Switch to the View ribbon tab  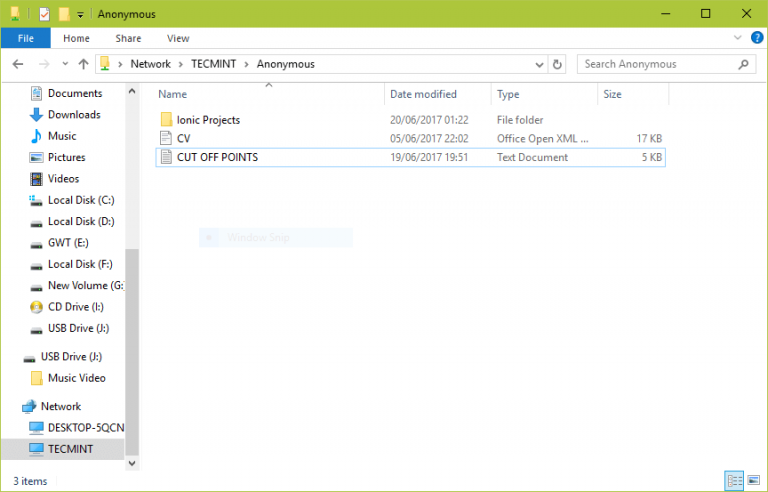point(178,38)
